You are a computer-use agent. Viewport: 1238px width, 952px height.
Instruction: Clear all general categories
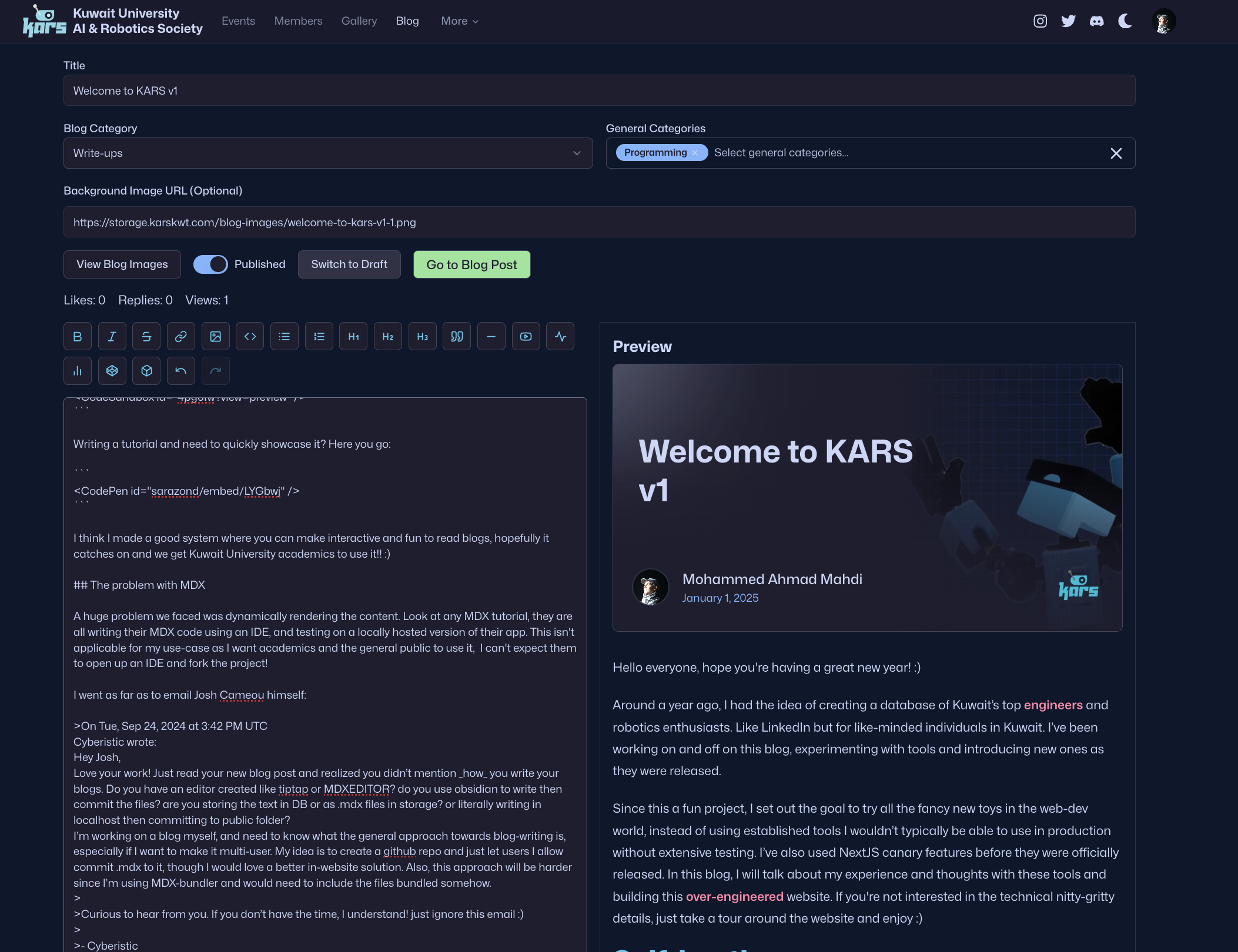[1116, 153]
